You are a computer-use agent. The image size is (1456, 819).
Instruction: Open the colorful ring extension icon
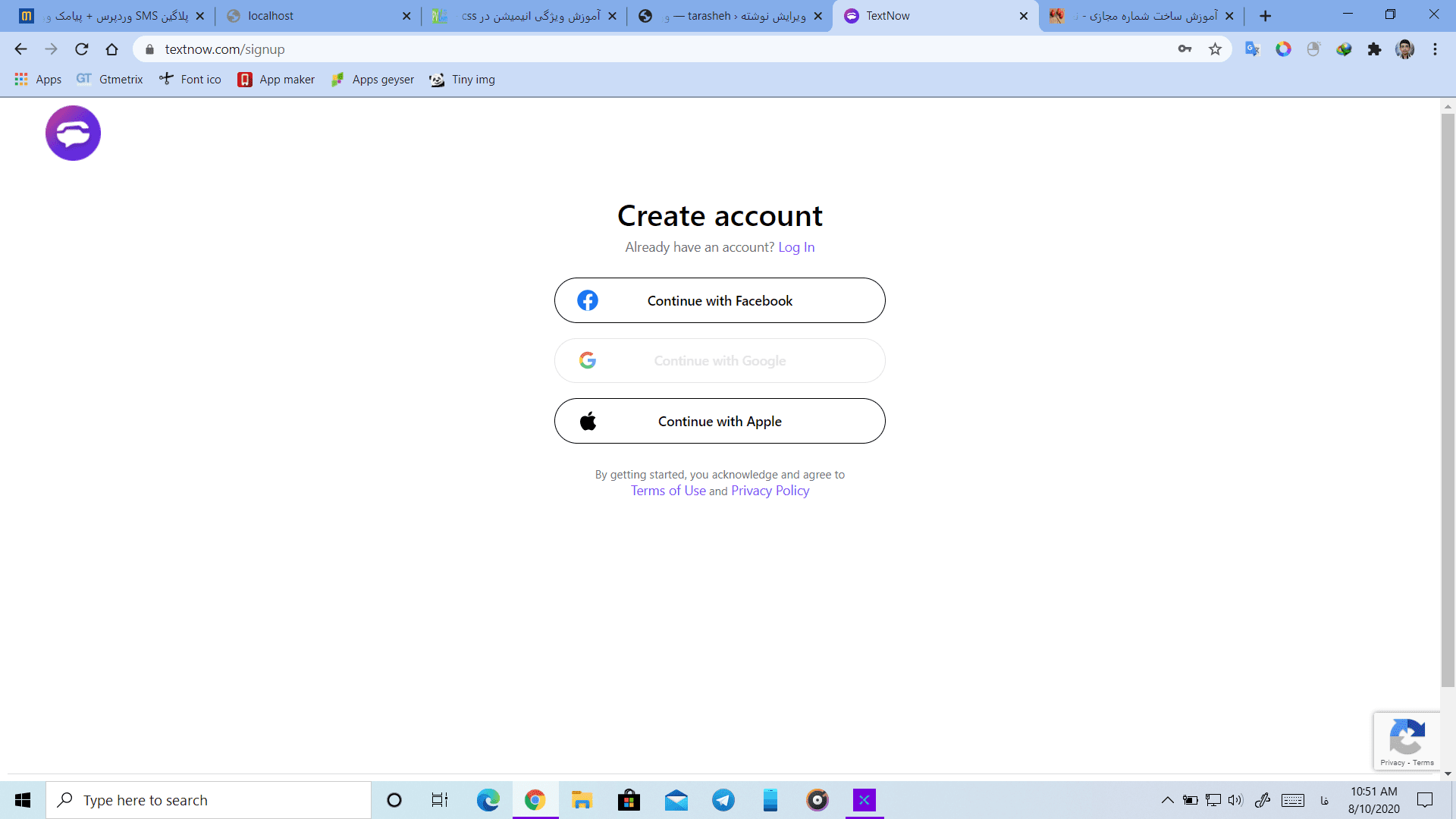[x=1283, y=49]
